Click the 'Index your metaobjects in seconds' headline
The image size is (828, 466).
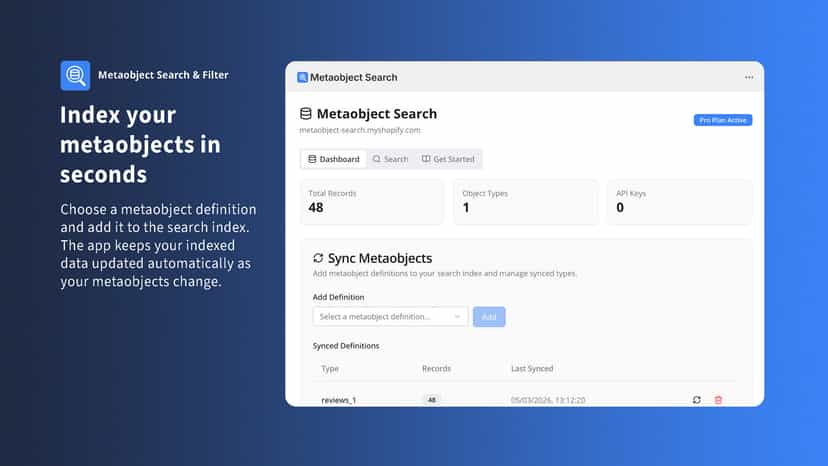coord(140,144)
